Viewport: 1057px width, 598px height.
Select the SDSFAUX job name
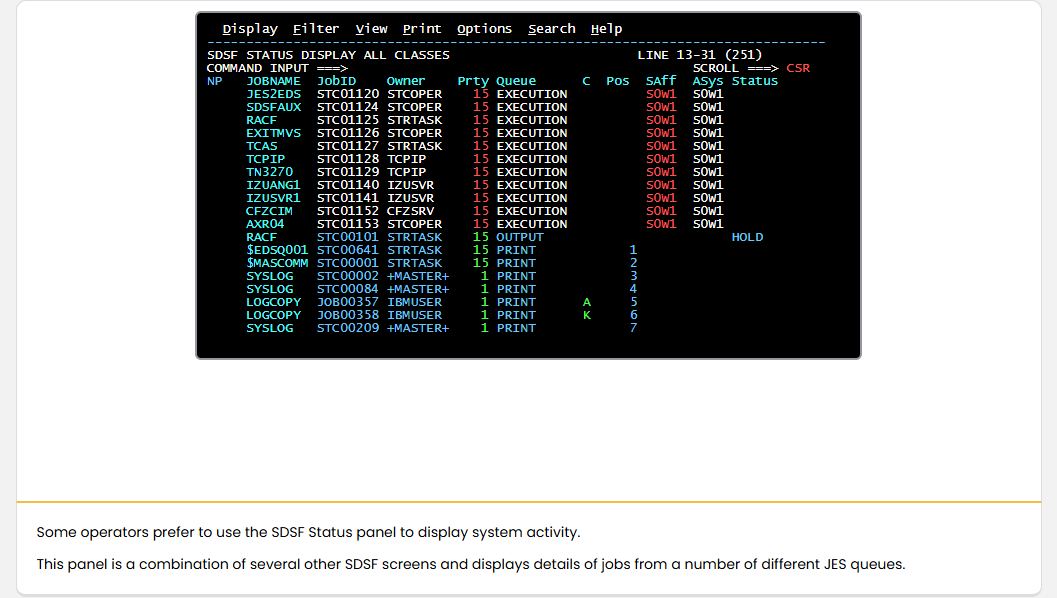(273, 107)
